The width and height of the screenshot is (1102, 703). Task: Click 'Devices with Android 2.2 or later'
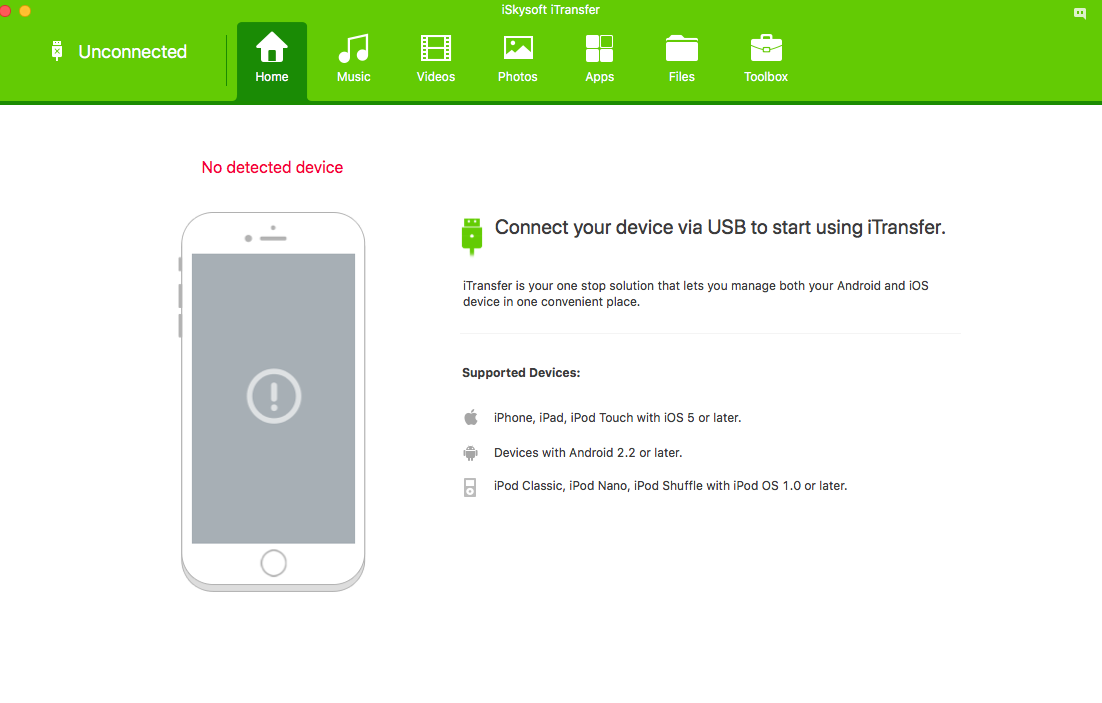[588, 453]
